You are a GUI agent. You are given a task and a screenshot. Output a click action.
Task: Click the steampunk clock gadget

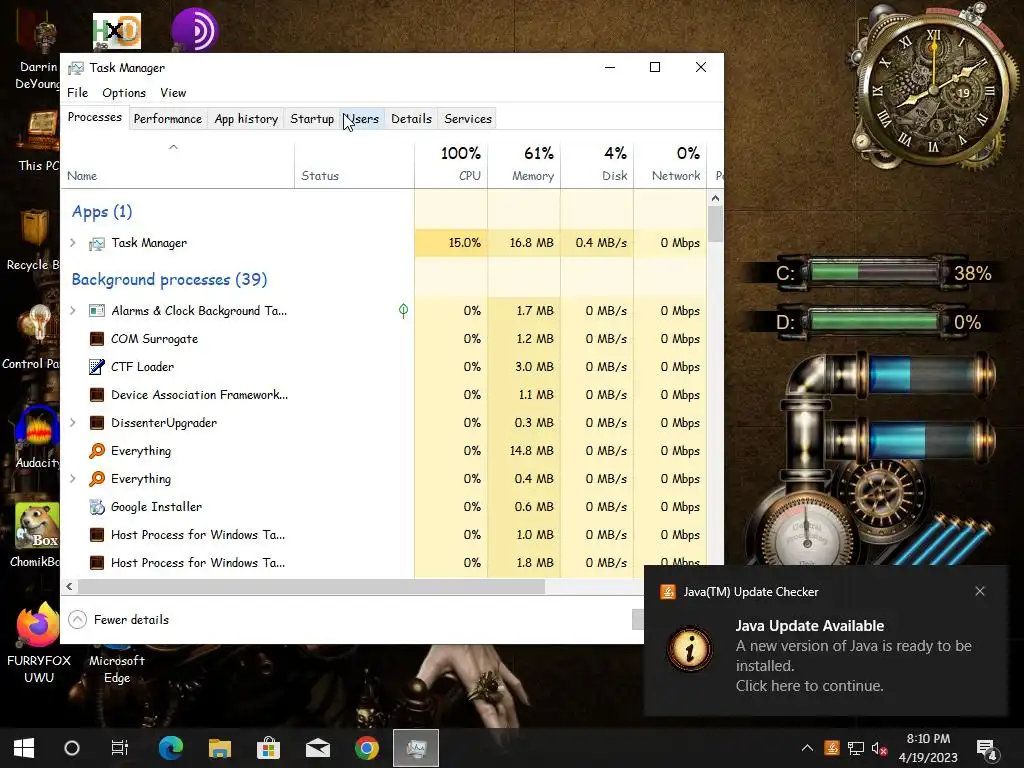pyautogui.click(x=933, y=89)
